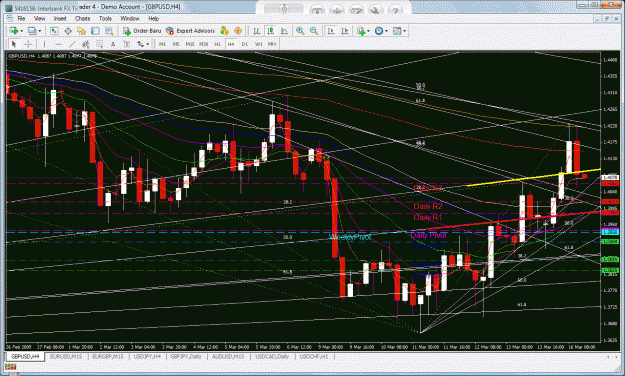Expand the Periods clock dropdown arrow
Viewport: 625px width, 376px height.
[x=386, y=31]
